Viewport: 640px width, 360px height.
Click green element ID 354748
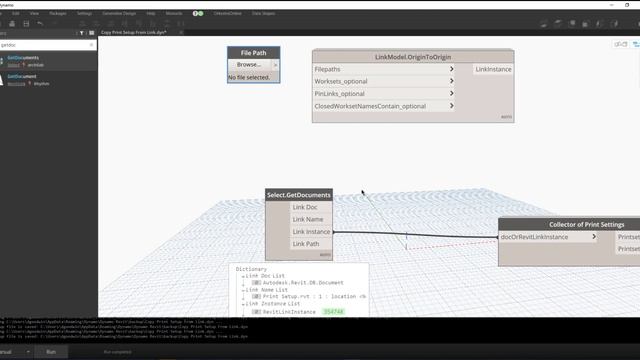click(x=333, y=312)
